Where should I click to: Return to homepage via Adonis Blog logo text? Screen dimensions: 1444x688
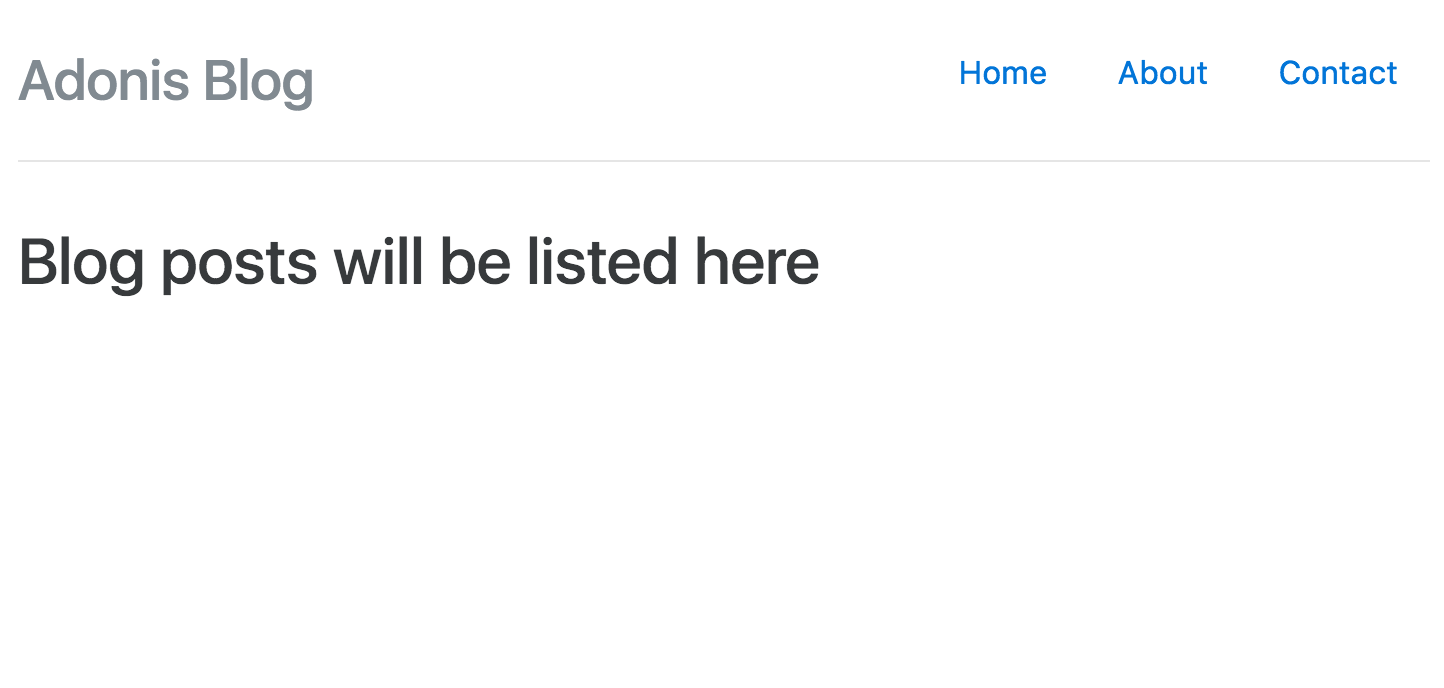166,80
